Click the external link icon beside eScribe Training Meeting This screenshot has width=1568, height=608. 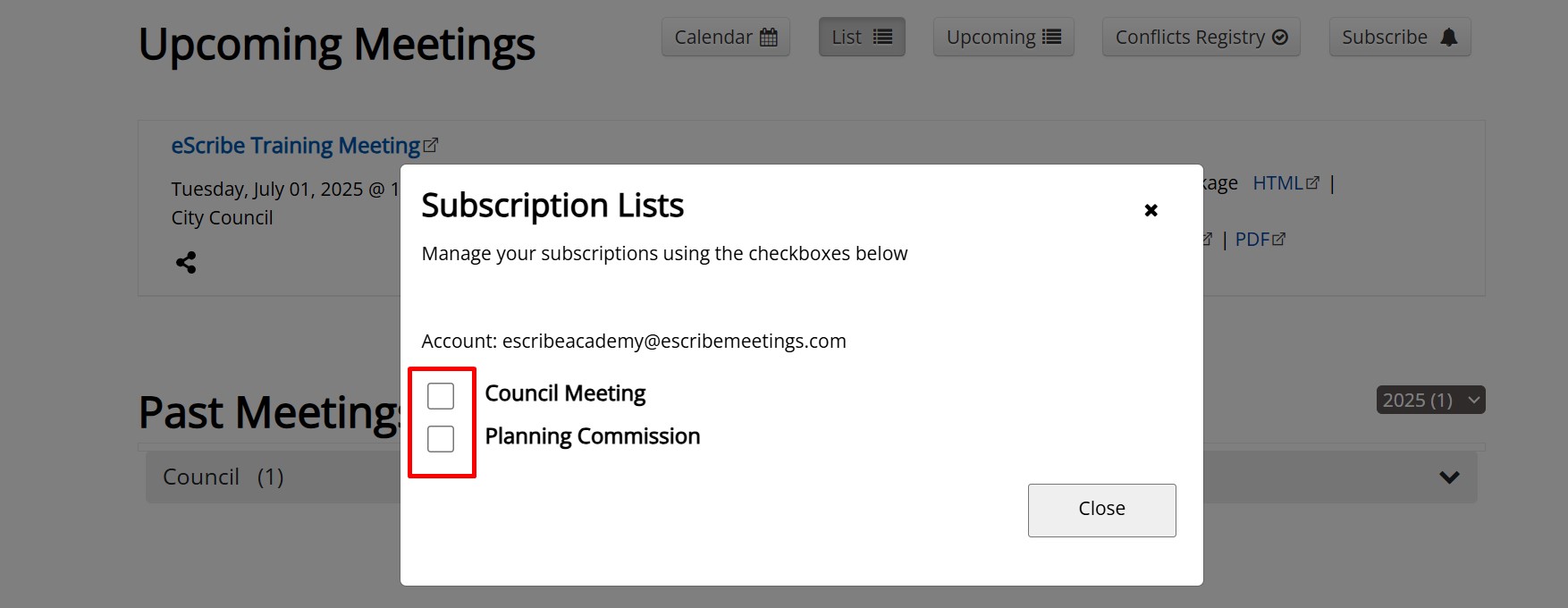tap(431, 145)
